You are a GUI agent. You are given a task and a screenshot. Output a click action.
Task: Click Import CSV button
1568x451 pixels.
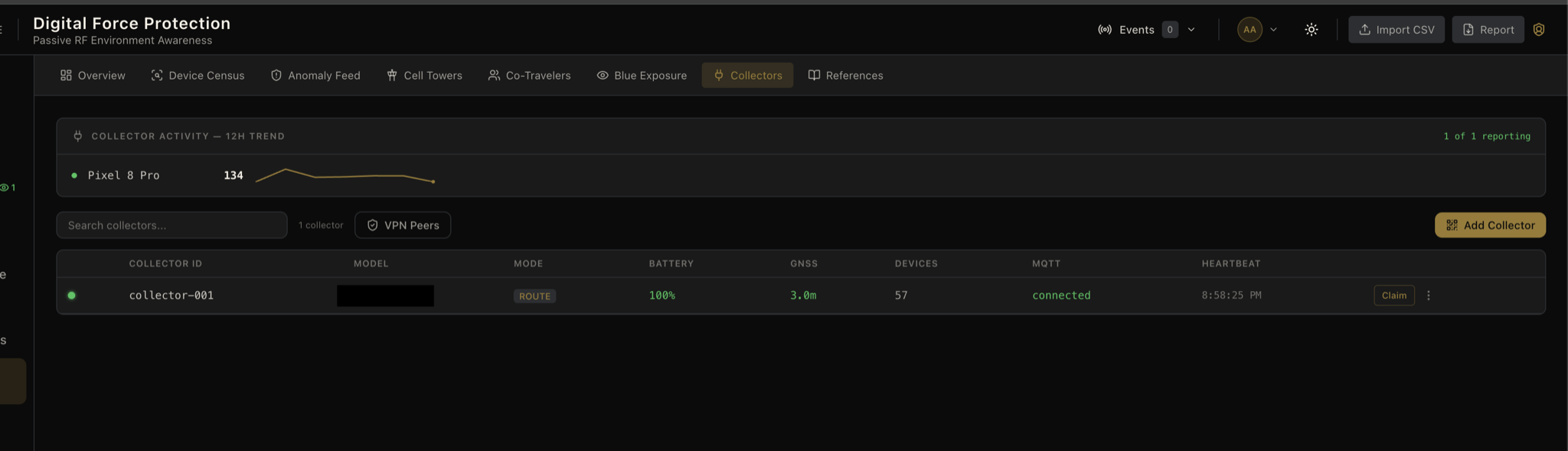point(1396,30)
